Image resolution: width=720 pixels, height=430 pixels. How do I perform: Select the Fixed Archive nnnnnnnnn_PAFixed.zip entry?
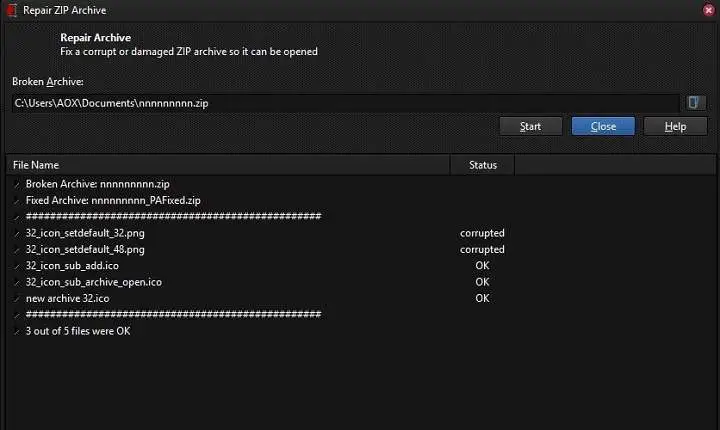pos(113,200)
